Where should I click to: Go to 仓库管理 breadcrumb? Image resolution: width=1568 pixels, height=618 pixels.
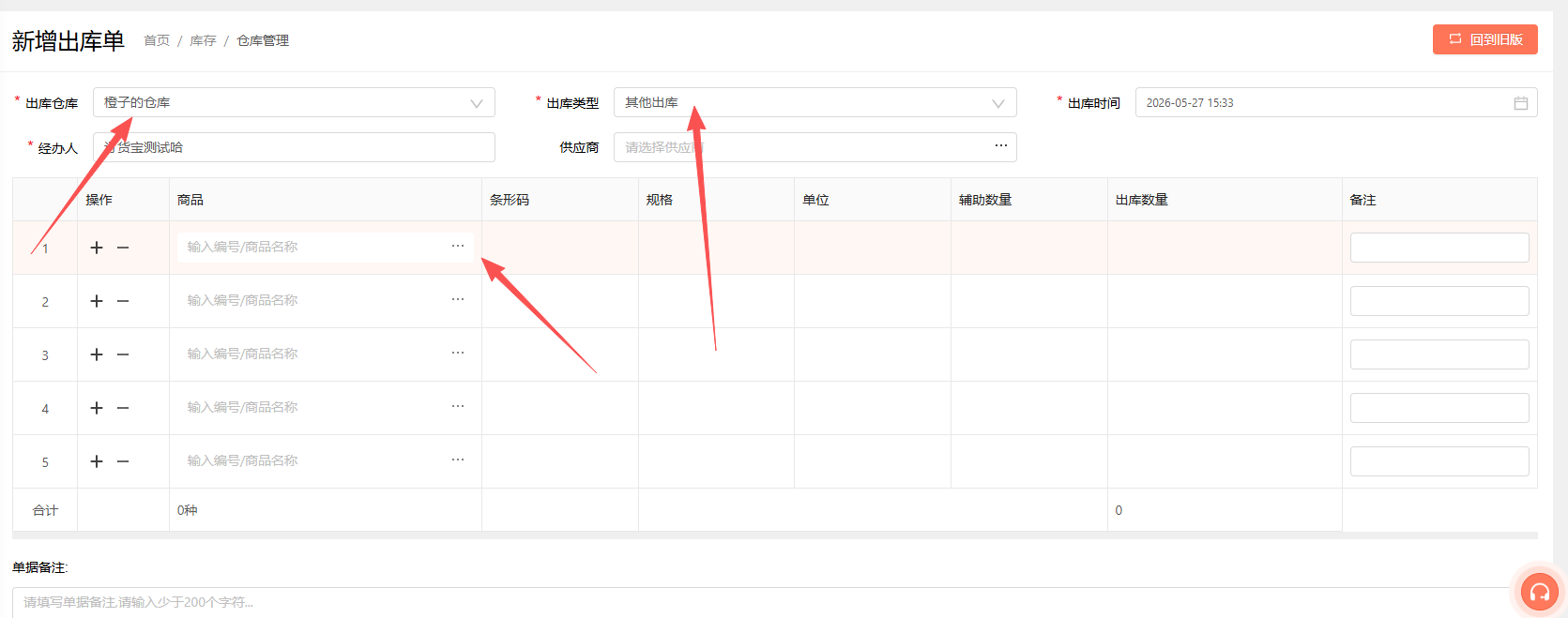(x=263, y=40)
